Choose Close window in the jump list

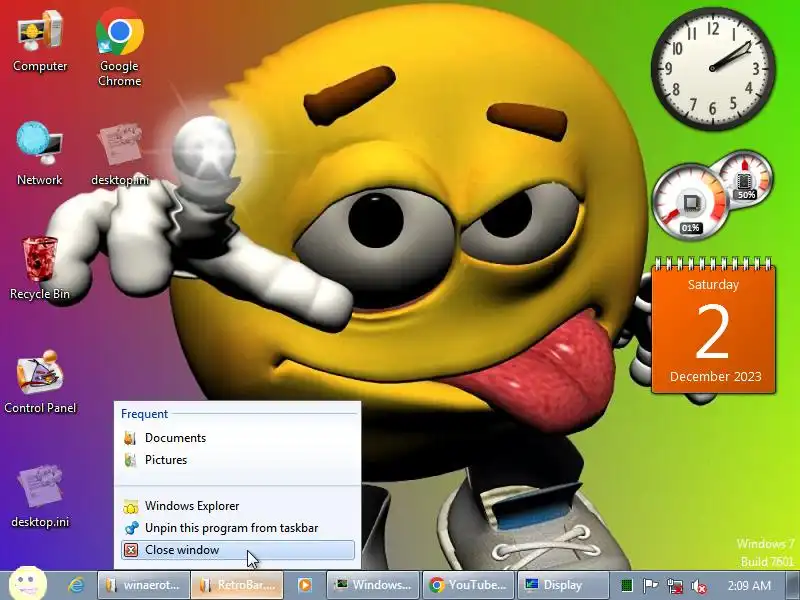(237, 549)
